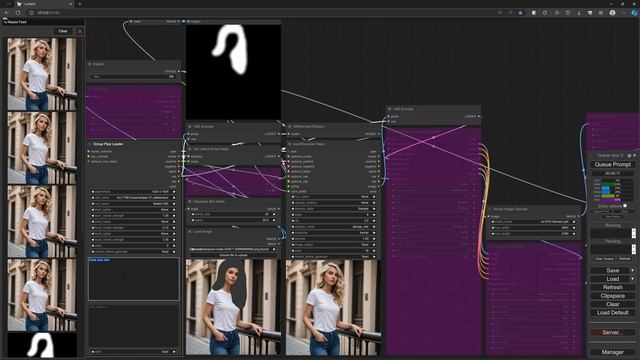Collapse the Gaussian Blur Mask node dot
The width and height of the screenshot is (640, 360).
click(x=190, y=202)
